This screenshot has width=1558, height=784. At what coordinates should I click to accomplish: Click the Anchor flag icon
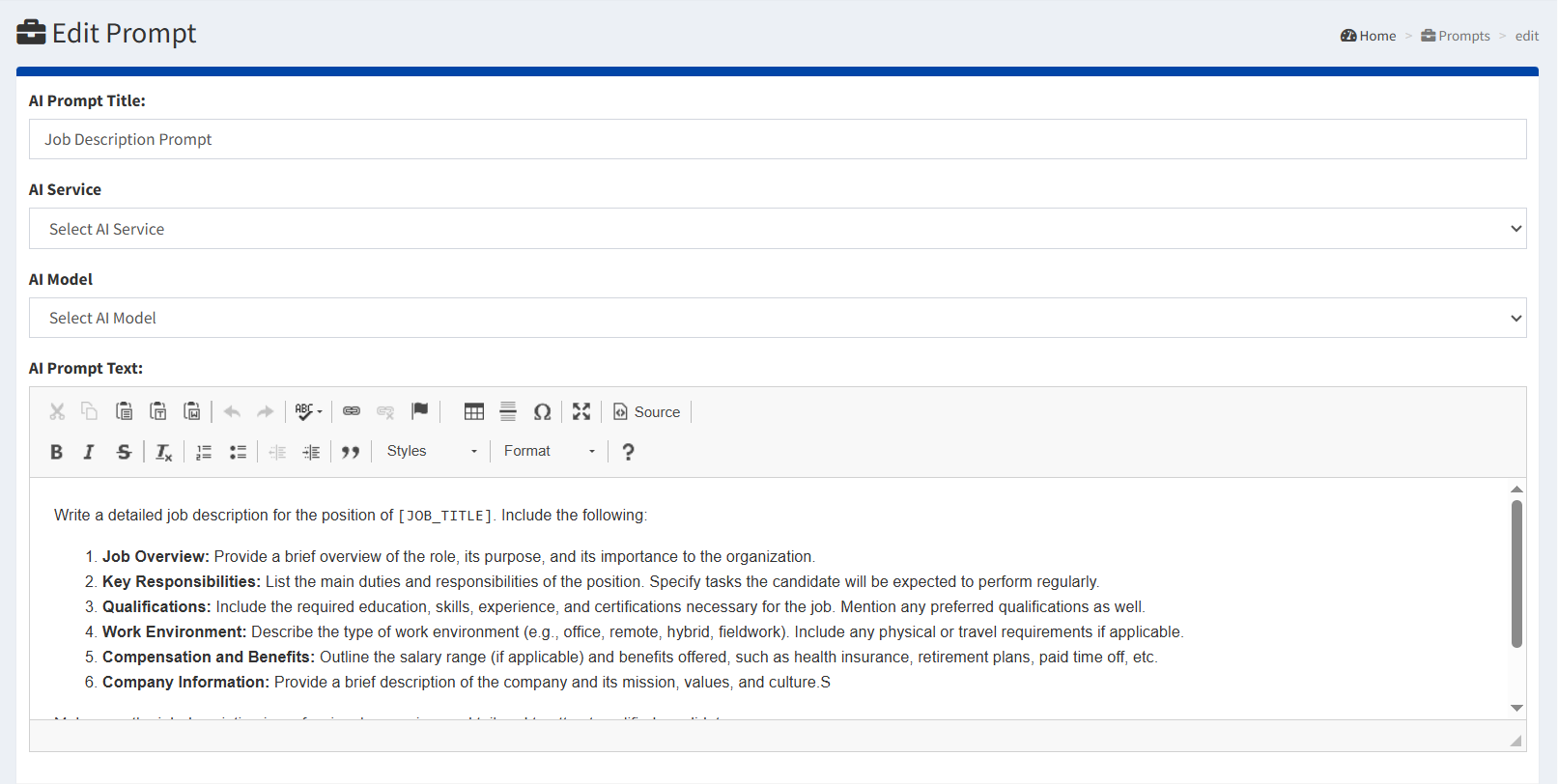(x=419, y=411)
